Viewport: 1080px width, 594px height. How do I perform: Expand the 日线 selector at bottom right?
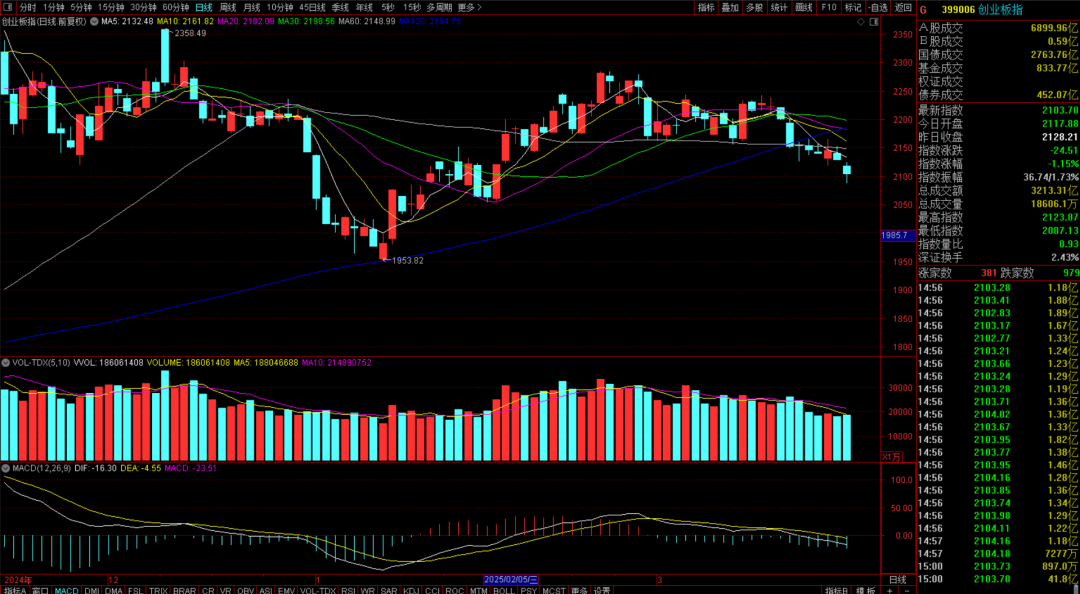pos(897,579)
